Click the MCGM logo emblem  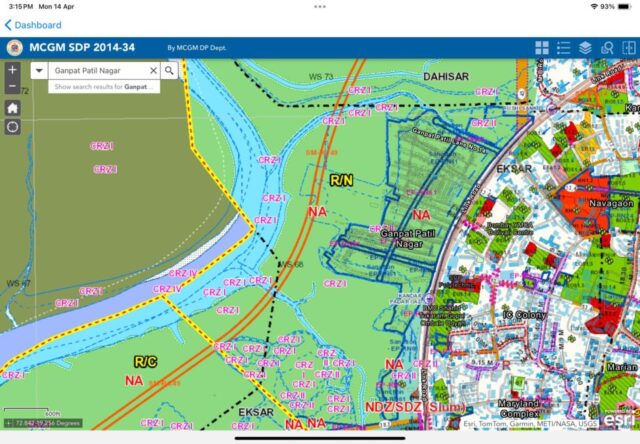pos(13,48)
